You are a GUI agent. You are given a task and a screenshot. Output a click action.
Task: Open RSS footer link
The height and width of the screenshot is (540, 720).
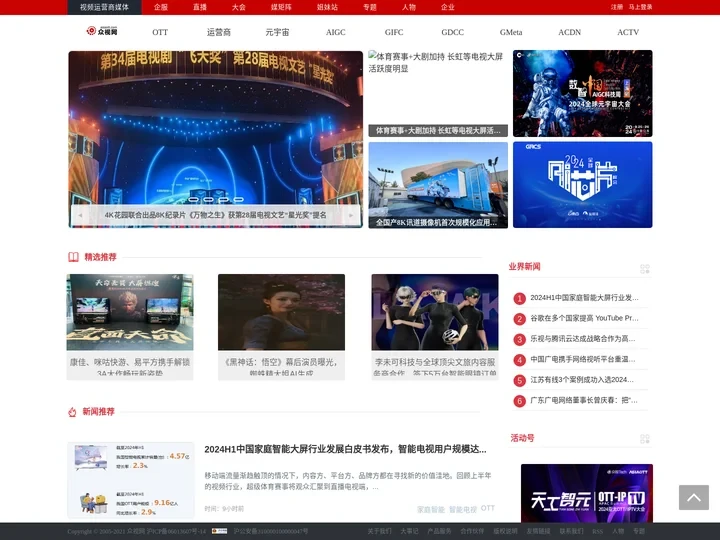597,531
